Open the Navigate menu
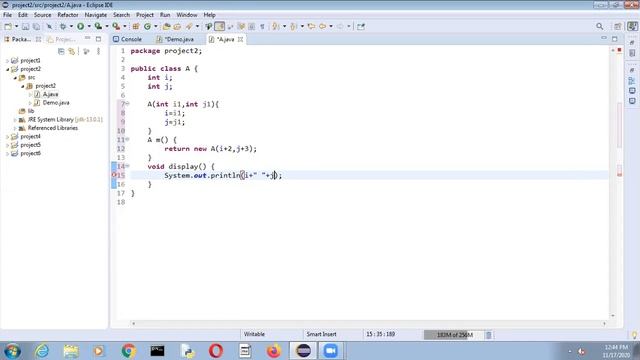 tap(96, 15)
